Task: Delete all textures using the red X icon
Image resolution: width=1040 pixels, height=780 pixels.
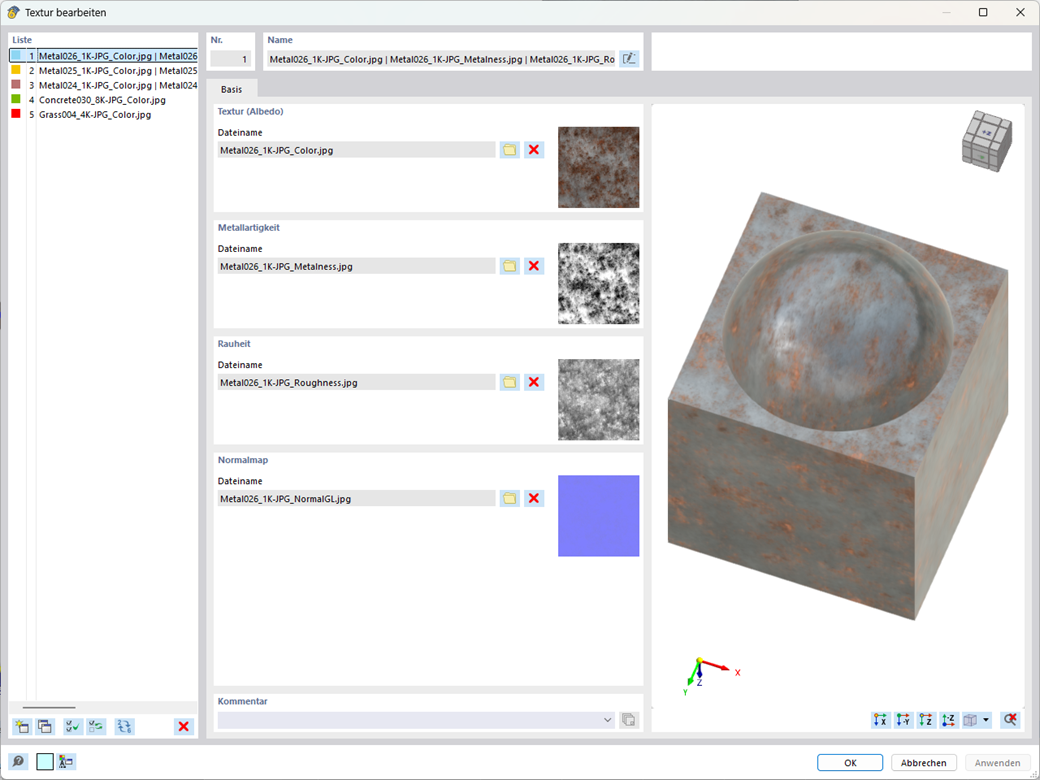Action: [183, 727]
